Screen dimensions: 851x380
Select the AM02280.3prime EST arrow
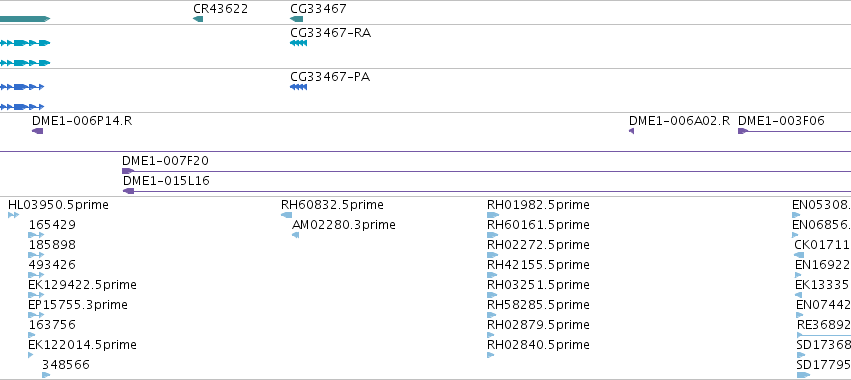tap(296, 235)
